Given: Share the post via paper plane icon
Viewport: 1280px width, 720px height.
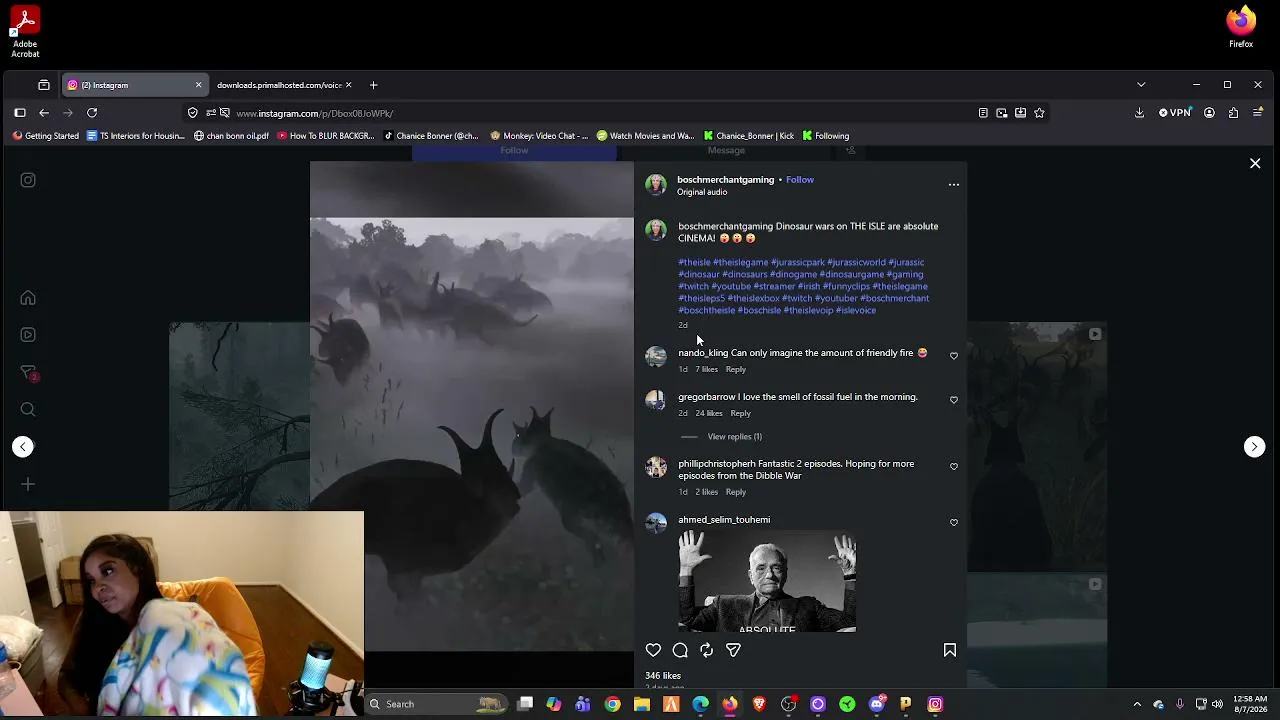Looking at the screenshot, I should pyautogui.click(x=733, y=650).
